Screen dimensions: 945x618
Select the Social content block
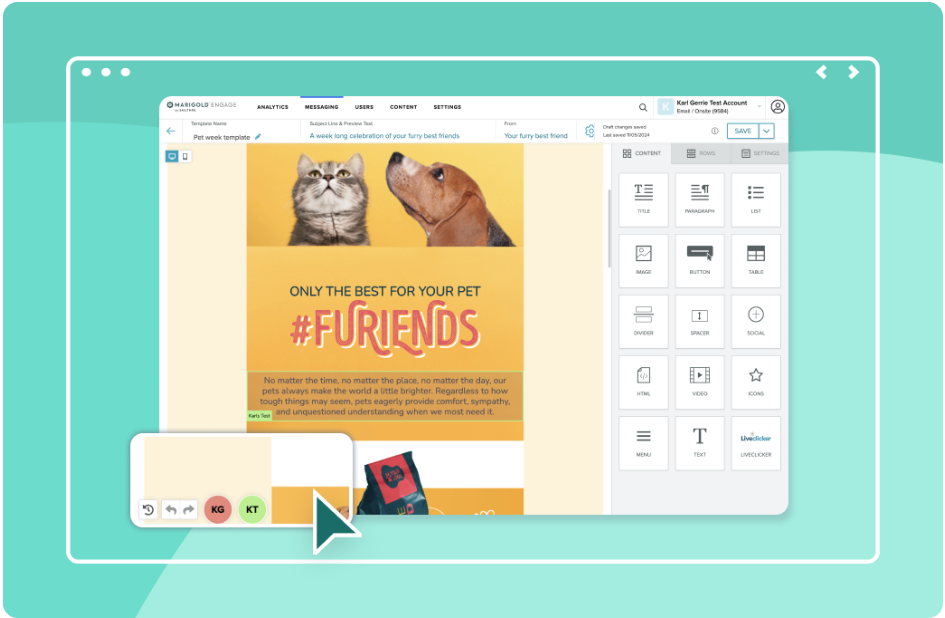[755, 320]
